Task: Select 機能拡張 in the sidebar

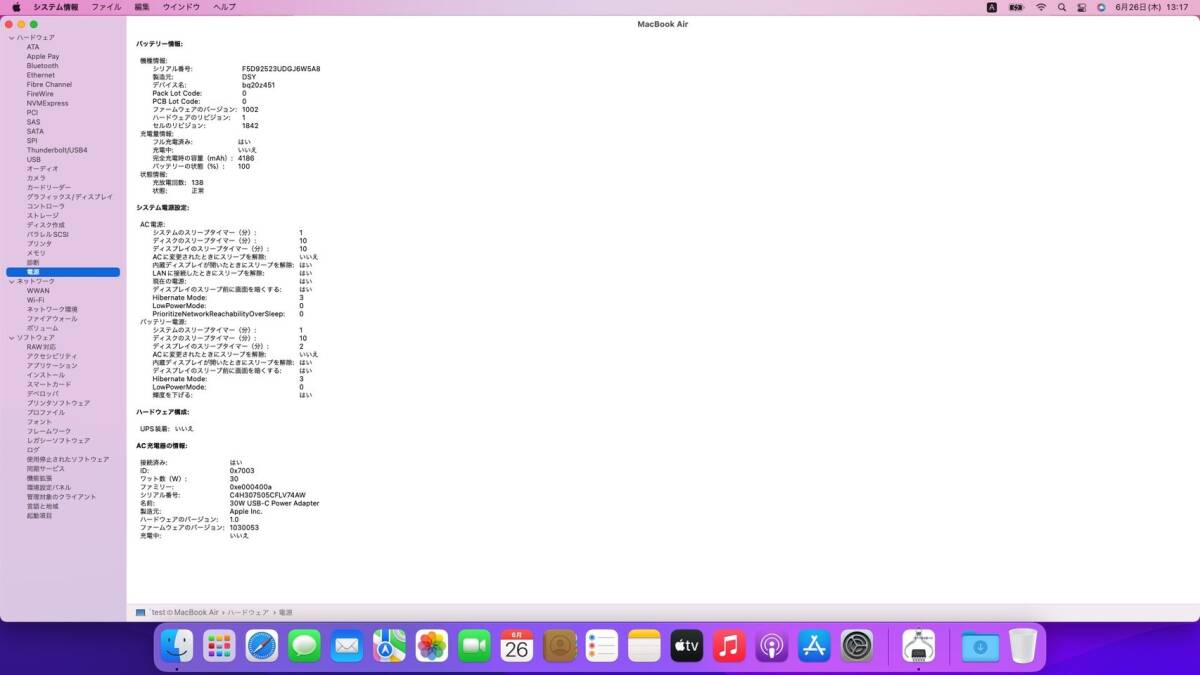Action: click(x=40, y=478)
